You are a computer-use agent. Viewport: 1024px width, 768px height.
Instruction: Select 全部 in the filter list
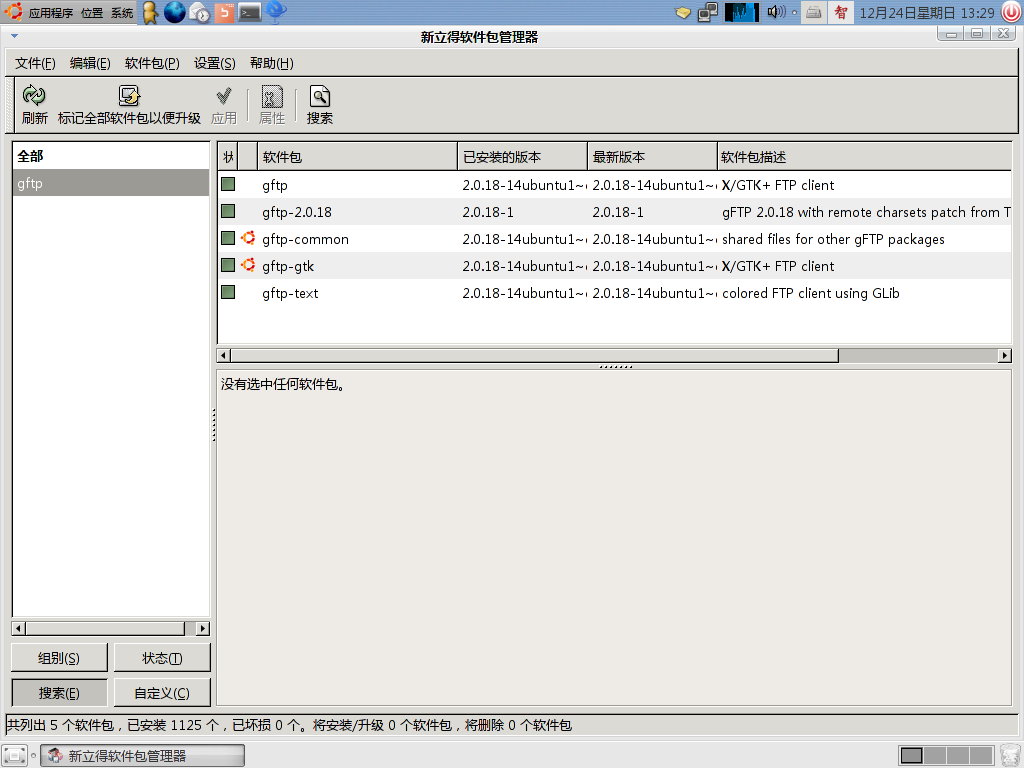tap(110, 156)
